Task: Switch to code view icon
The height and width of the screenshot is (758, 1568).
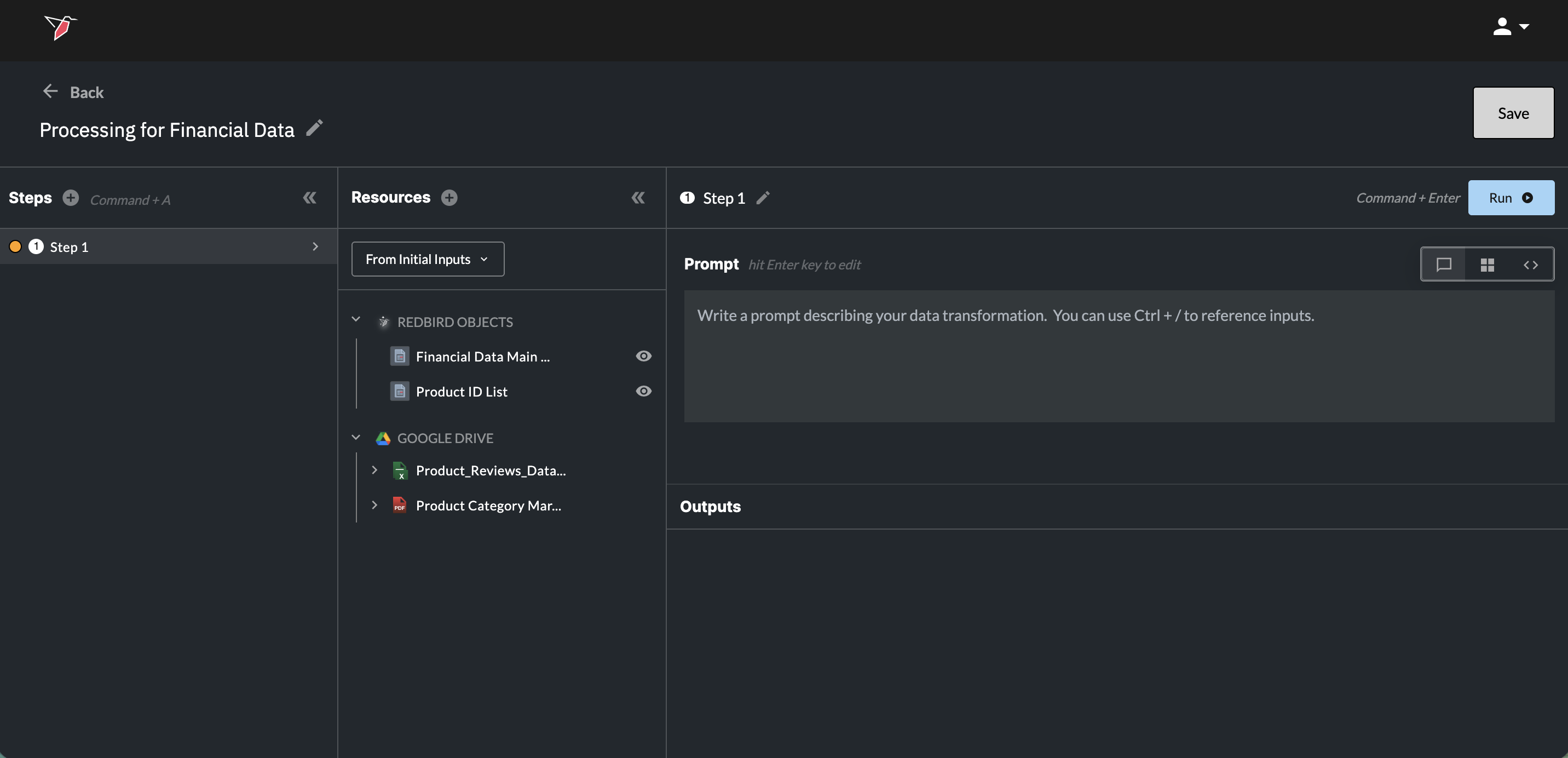Action: point(1530,265)
